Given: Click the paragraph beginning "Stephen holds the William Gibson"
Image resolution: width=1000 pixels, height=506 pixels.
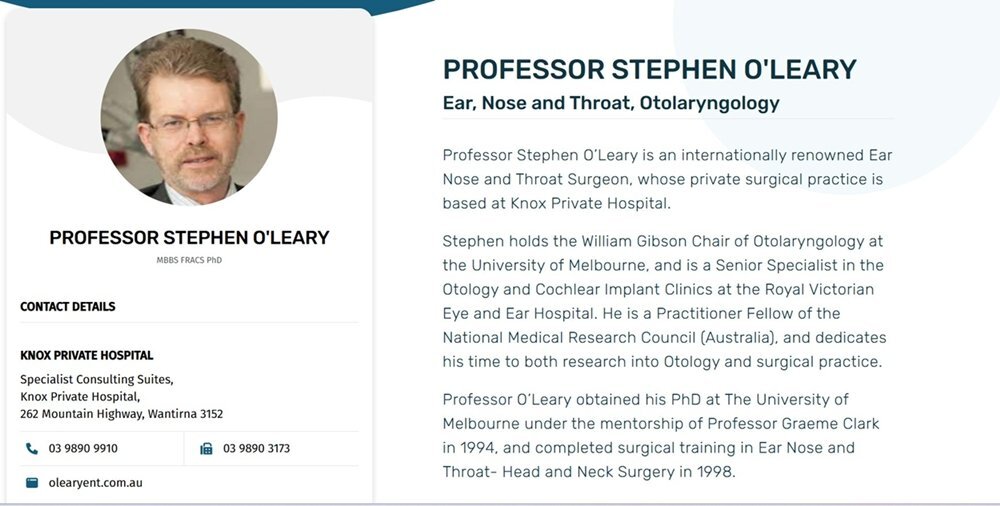Looking at the screenshot, I should tap(664, 301).
